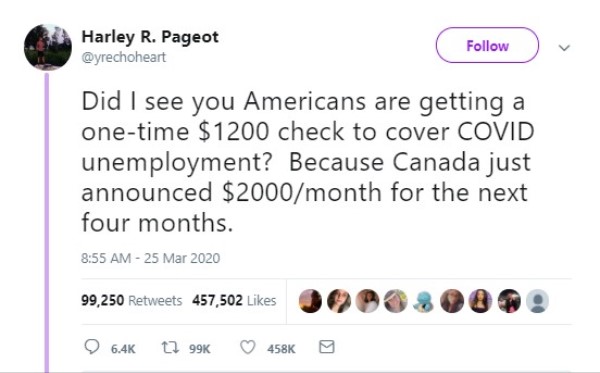The image size is (600, 373).
Task: Retweet using the retweet arrows icon
Action: [x=170, y=347]
